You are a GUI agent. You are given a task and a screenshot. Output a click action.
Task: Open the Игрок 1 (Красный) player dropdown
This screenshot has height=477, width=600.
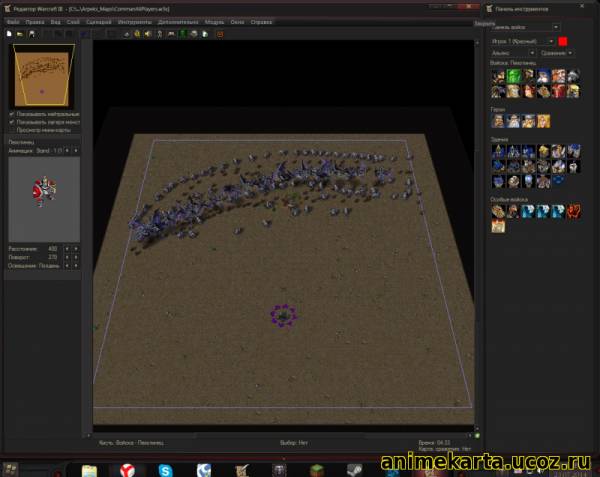coord(522,41)
